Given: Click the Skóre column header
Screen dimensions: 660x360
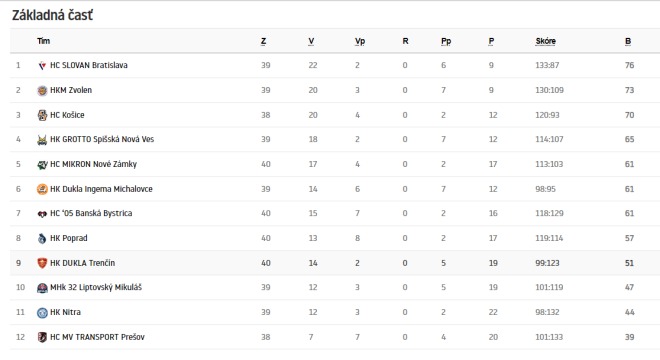Looking at the screenshot, I should pyautogui.click(x=546, y=41).
